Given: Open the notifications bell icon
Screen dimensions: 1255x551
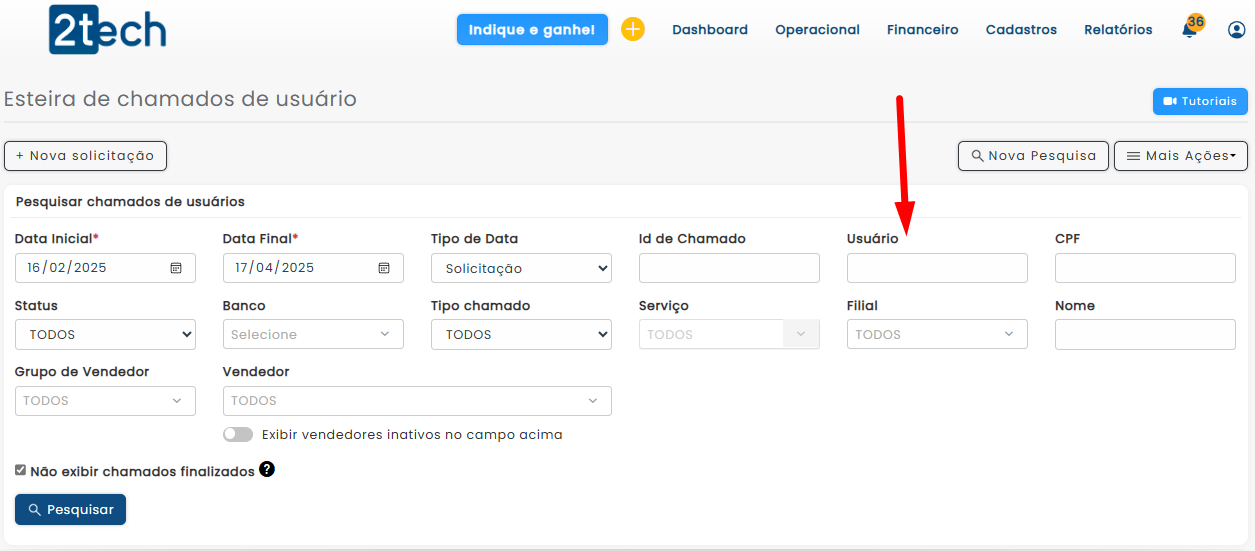Looking at the screenshot, I should pos(1189,30).
